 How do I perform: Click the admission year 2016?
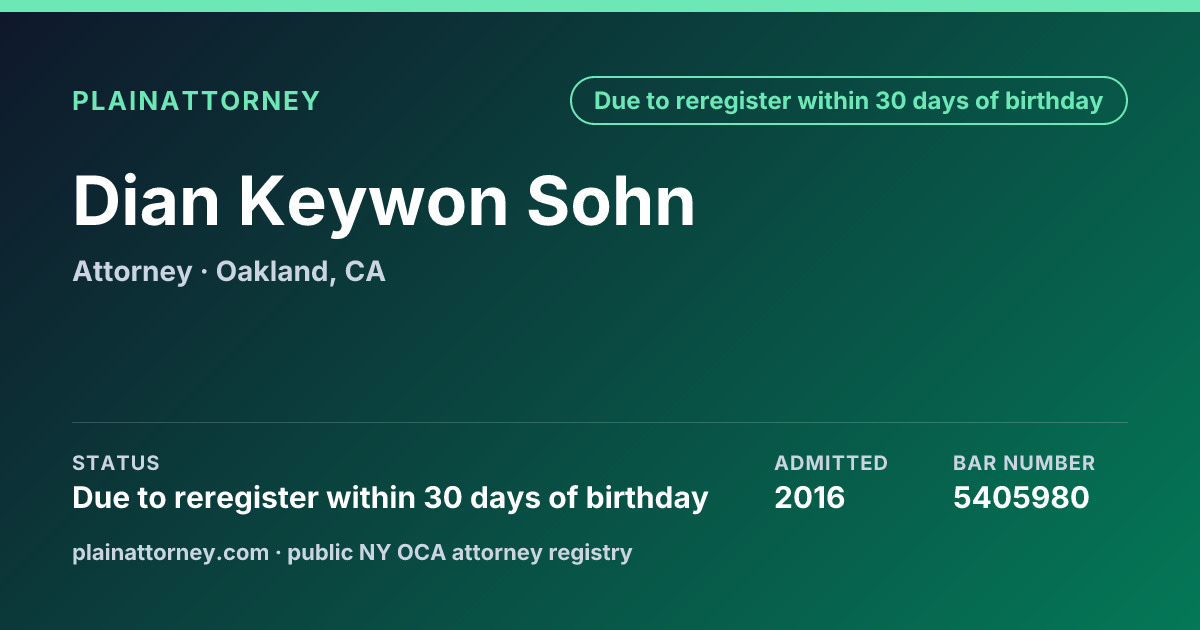click(x=810, y=497)
